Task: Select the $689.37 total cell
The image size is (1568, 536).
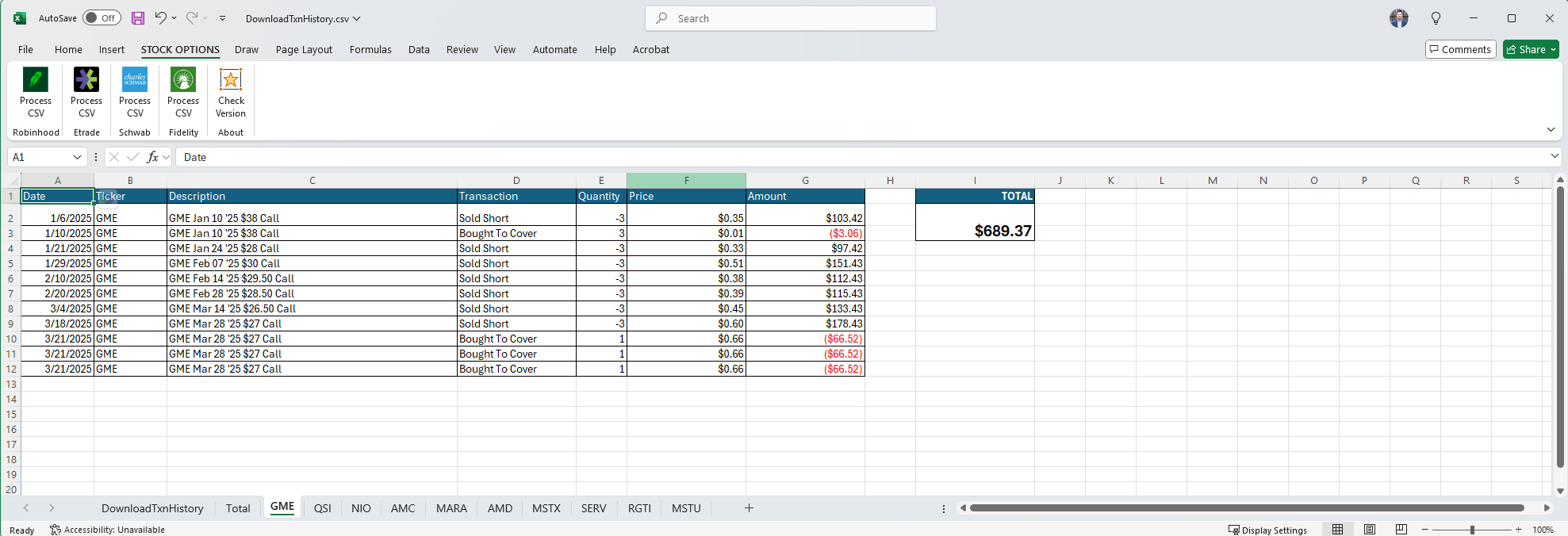Action: [975, 222]
